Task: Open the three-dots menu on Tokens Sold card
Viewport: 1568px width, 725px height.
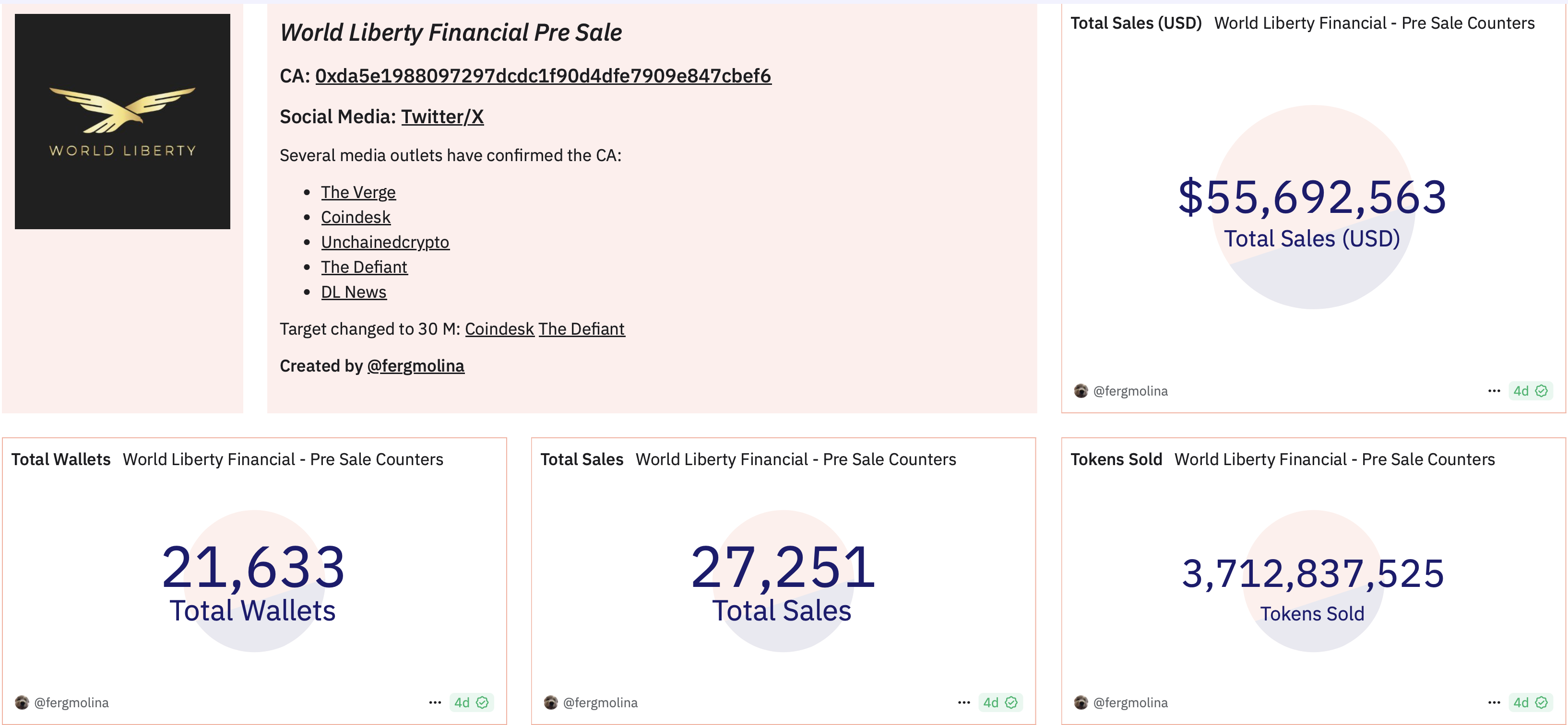Action: click(x=1494, y=702)
